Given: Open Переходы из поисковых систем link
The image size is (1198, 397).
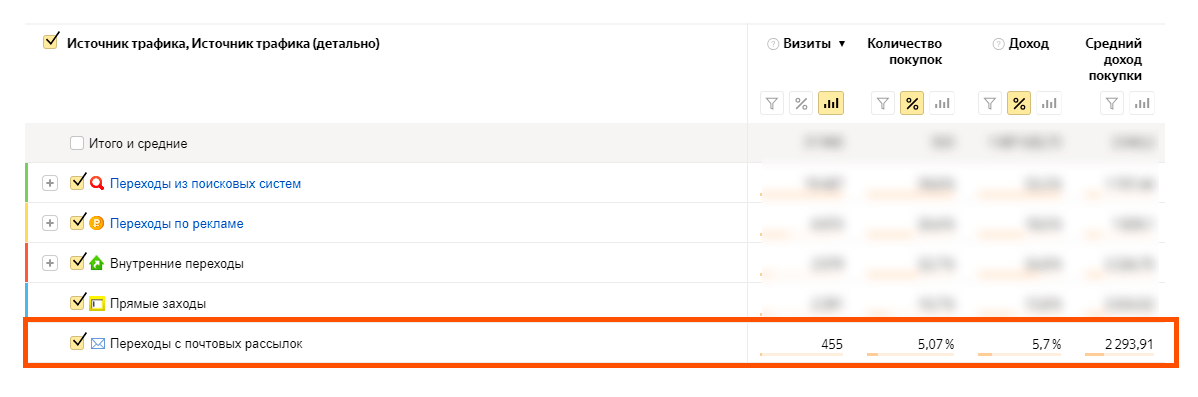Looking at the screenshot, I should [x=206, y=184].
